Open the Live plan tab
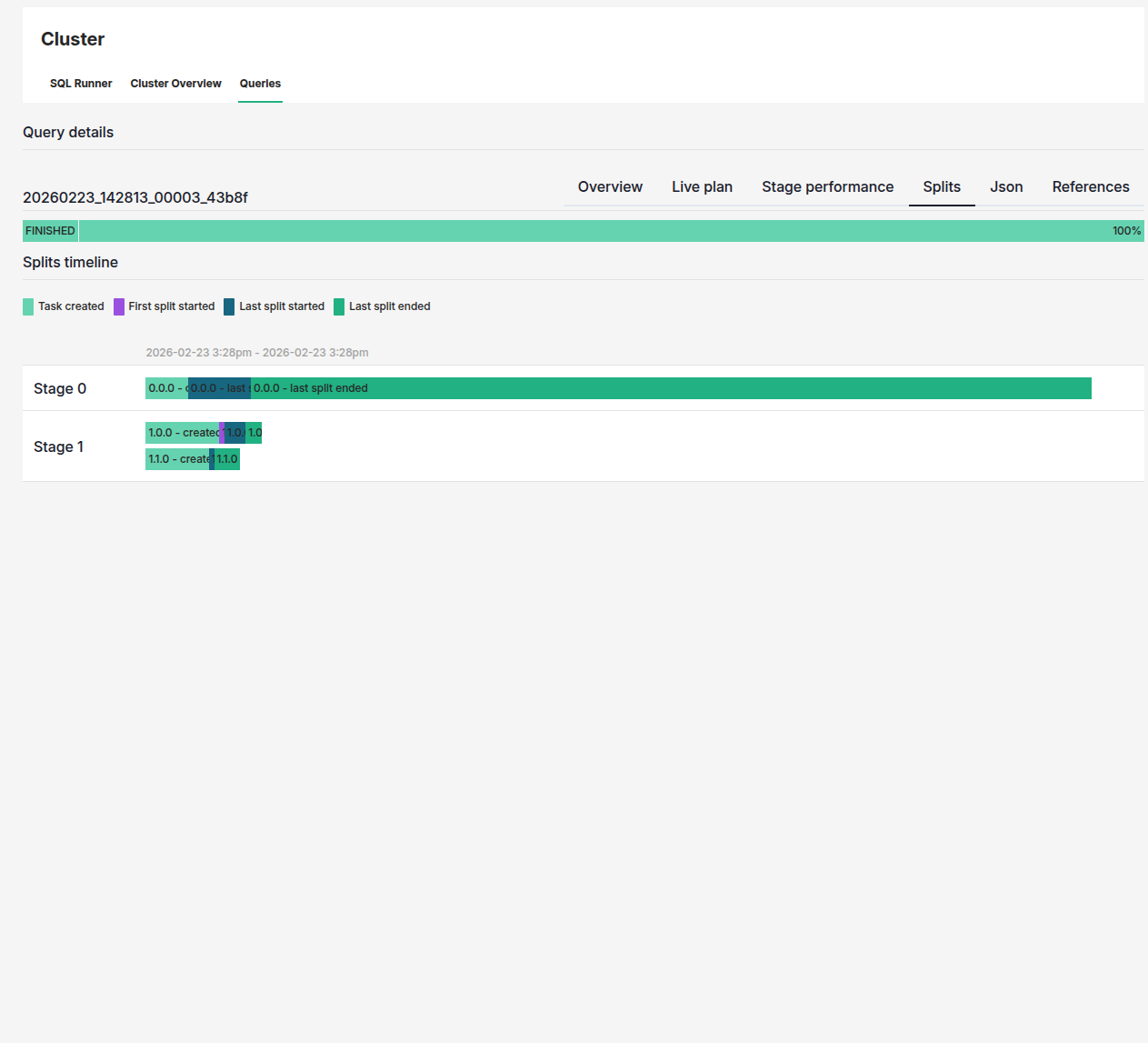This screenshot has width=1148, height=1043. pos(702,186)
